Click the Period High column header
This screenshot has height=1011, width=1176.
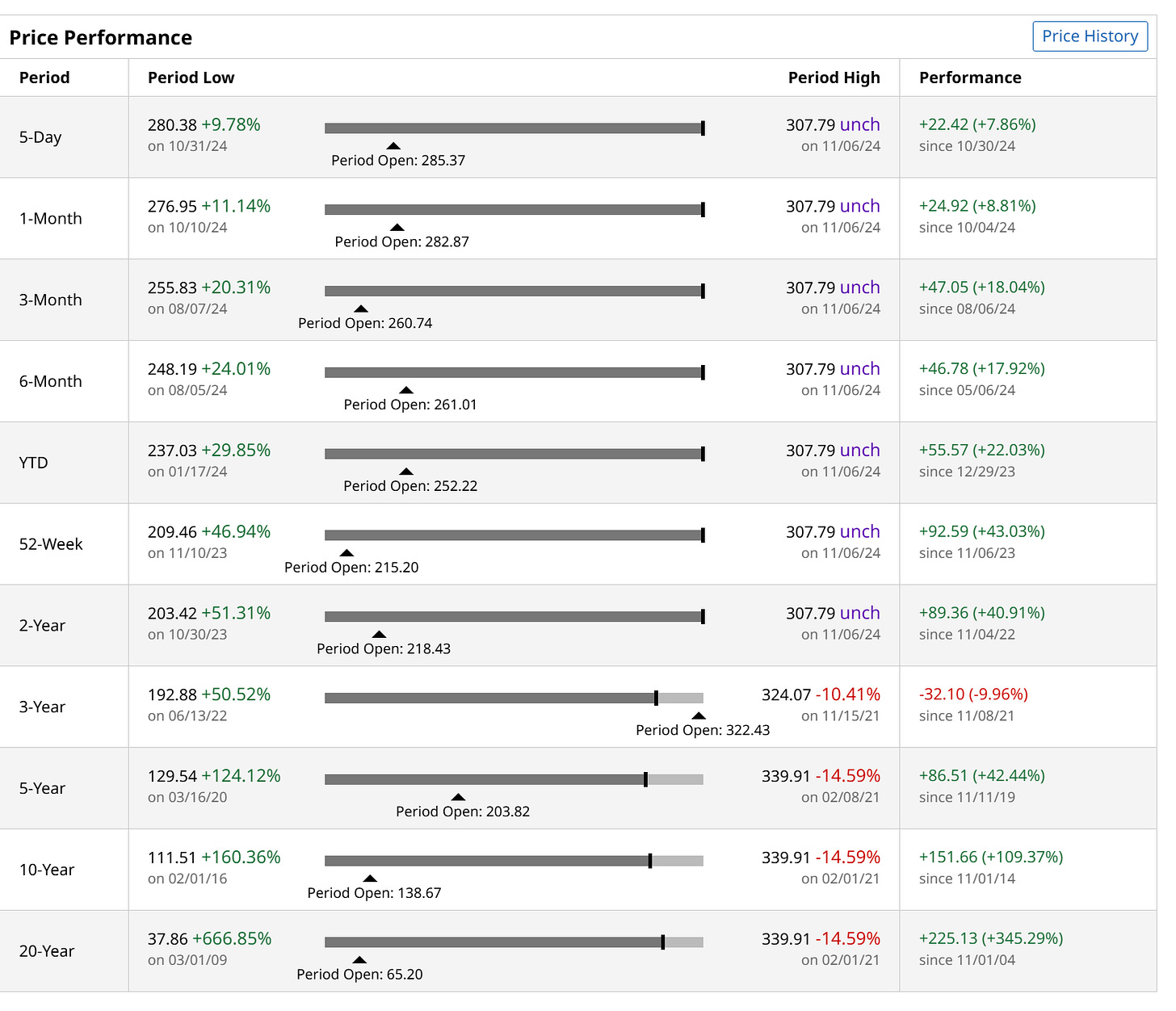pos(834,78)
